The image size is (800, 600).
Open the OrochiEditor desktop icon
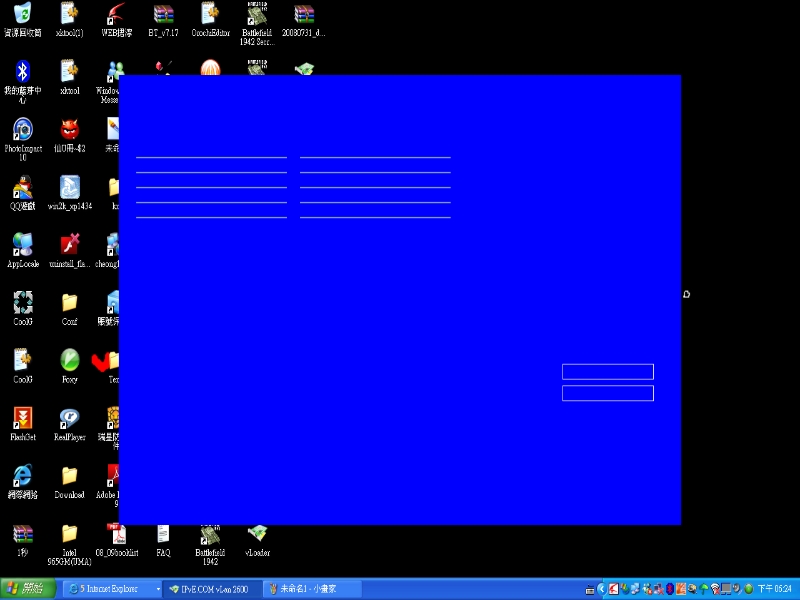coord(210,15)
